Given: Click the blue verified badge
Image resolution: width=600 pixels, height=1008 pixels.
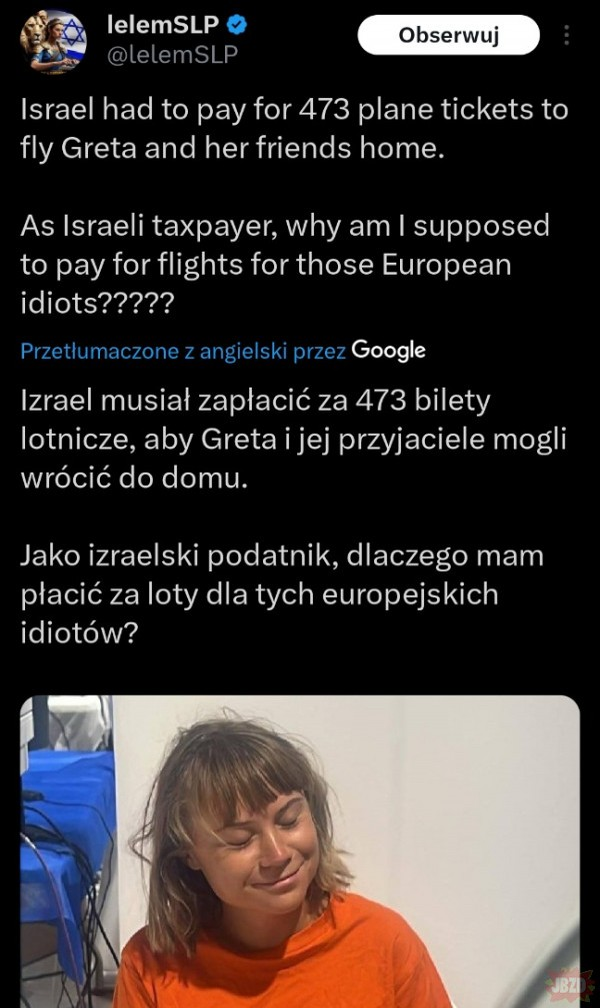Looking at the screenshot, I should [238, 26].
